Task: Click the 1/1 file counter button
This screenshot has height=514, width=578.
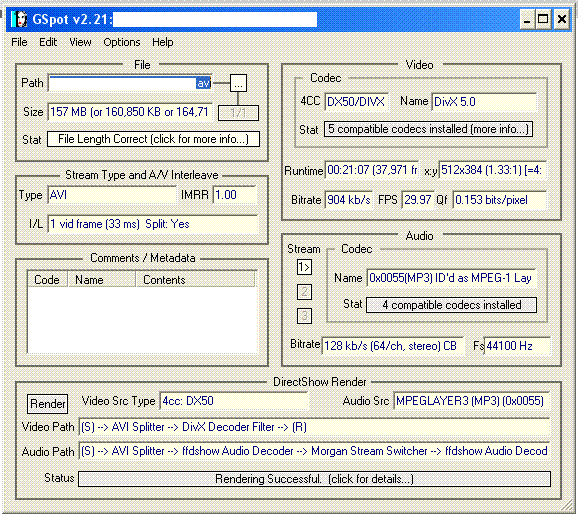Action: point(238,113)
